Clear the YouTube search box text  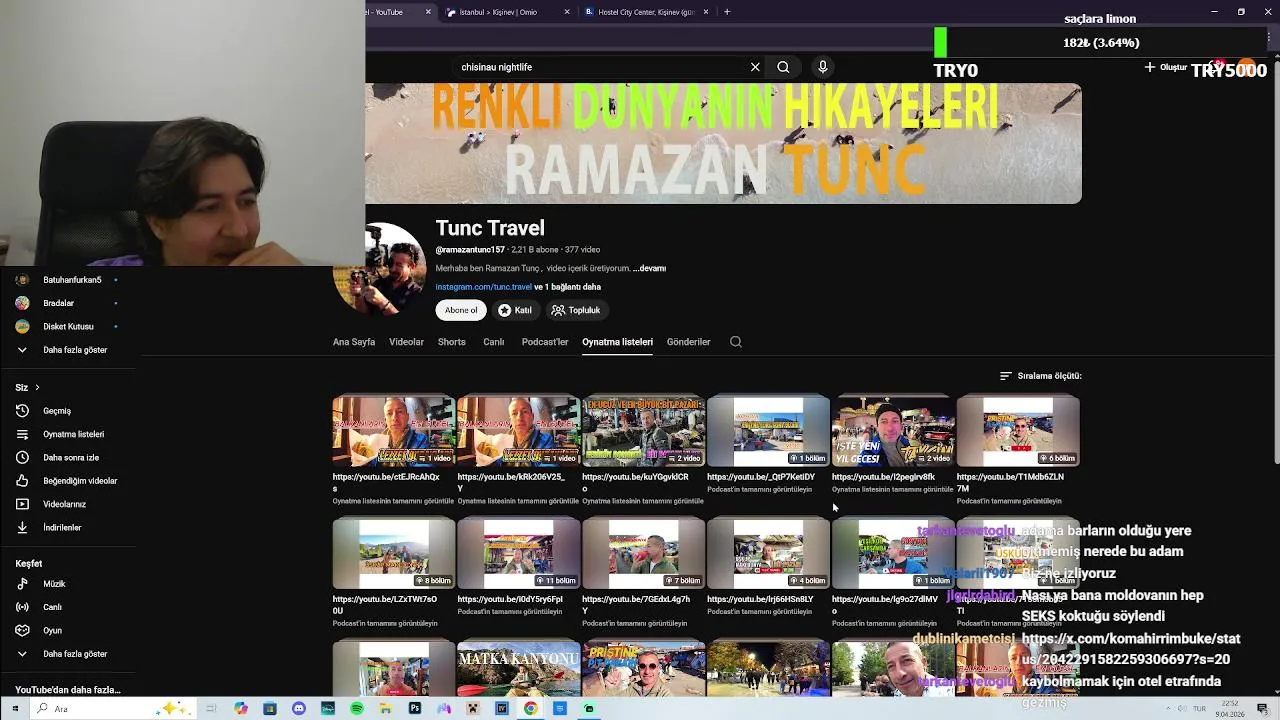coord(755,67)
